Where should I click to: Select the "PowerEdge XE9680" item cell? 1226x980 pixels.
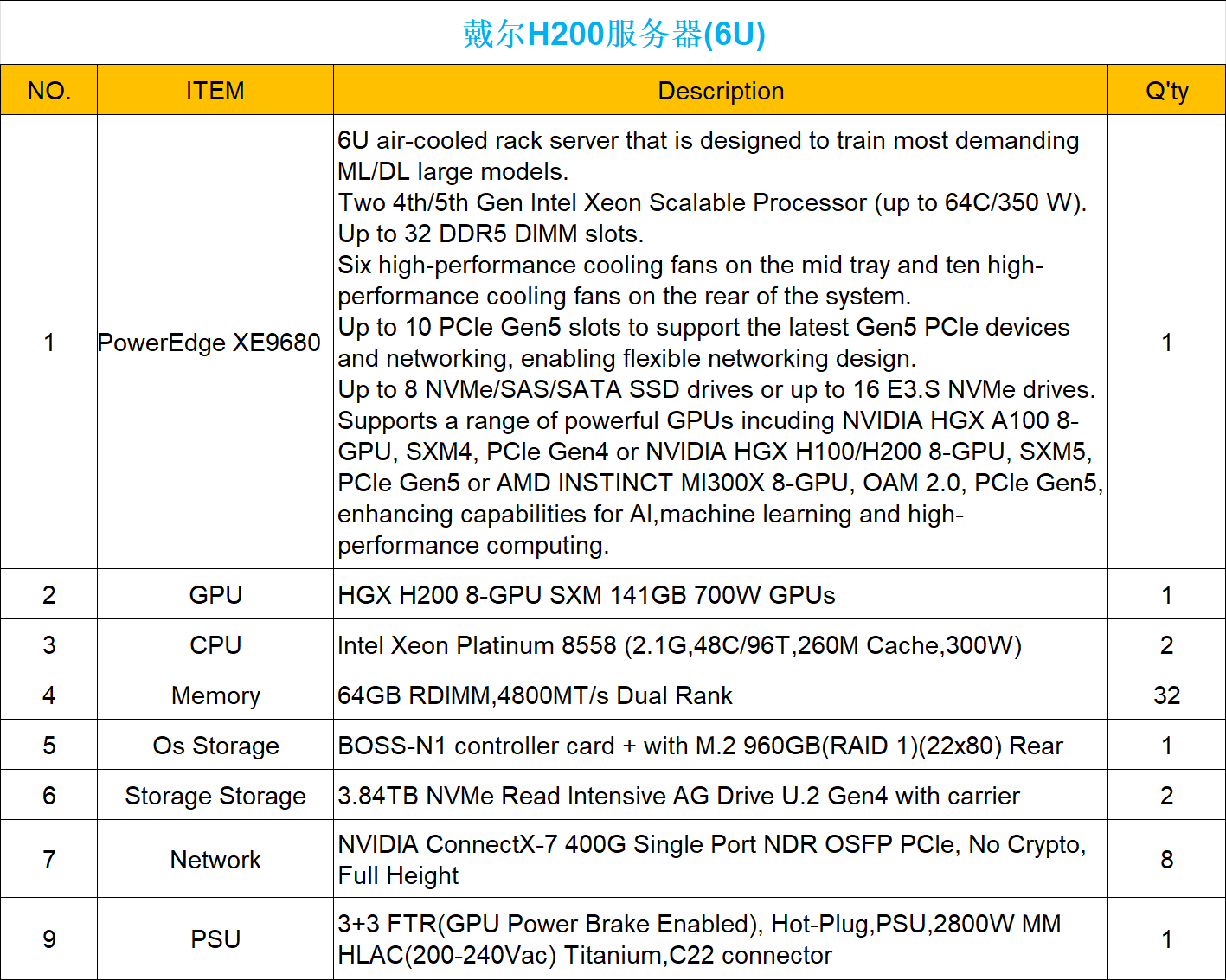[x=215, y=343]
